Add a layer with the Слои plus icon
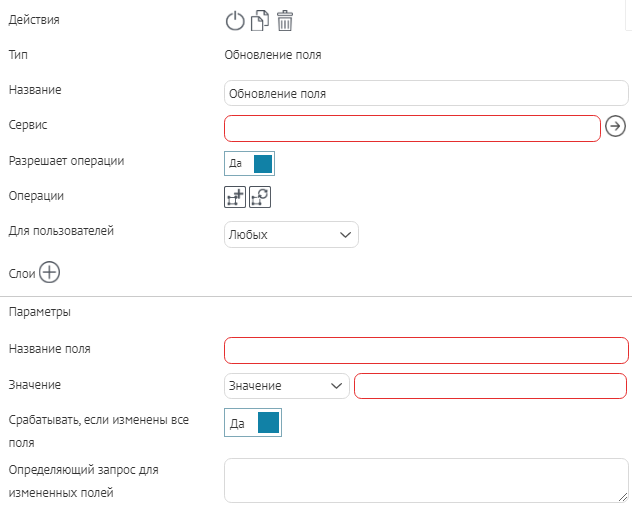632x520 pixels. click(50, 272)
